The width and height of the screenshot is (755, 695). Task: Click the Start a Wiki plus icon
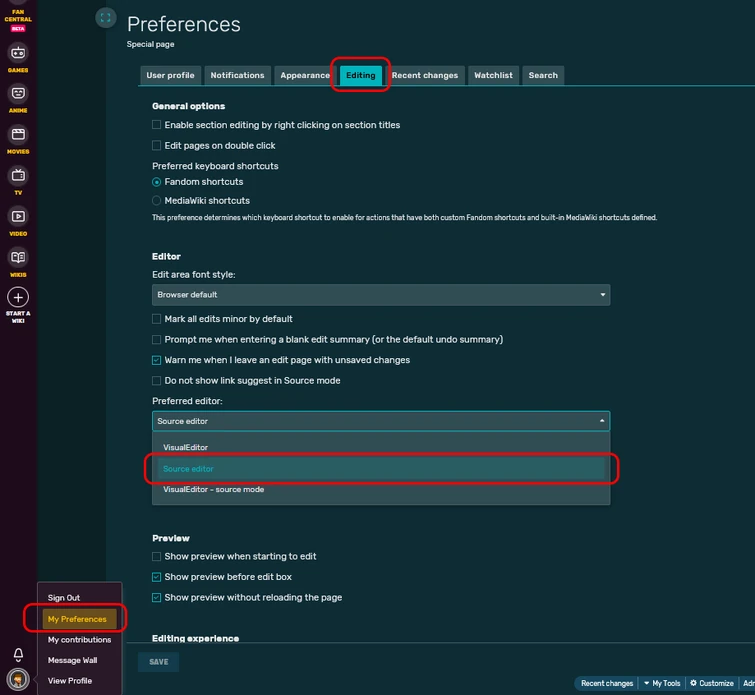[18, 297]
